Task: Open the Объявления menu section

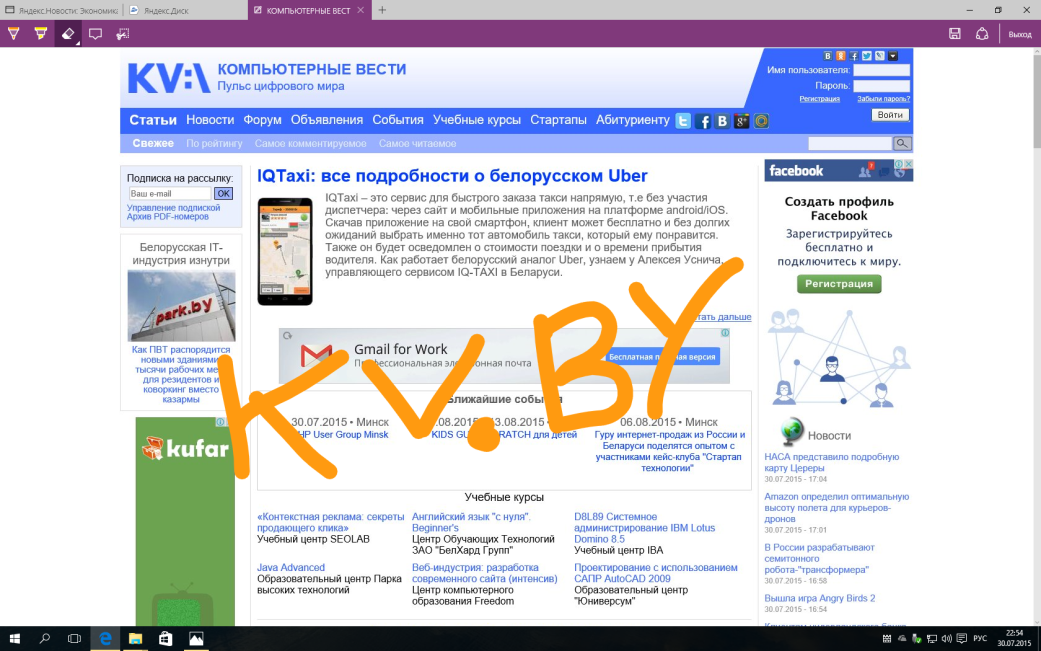Action: click(327, 120)
